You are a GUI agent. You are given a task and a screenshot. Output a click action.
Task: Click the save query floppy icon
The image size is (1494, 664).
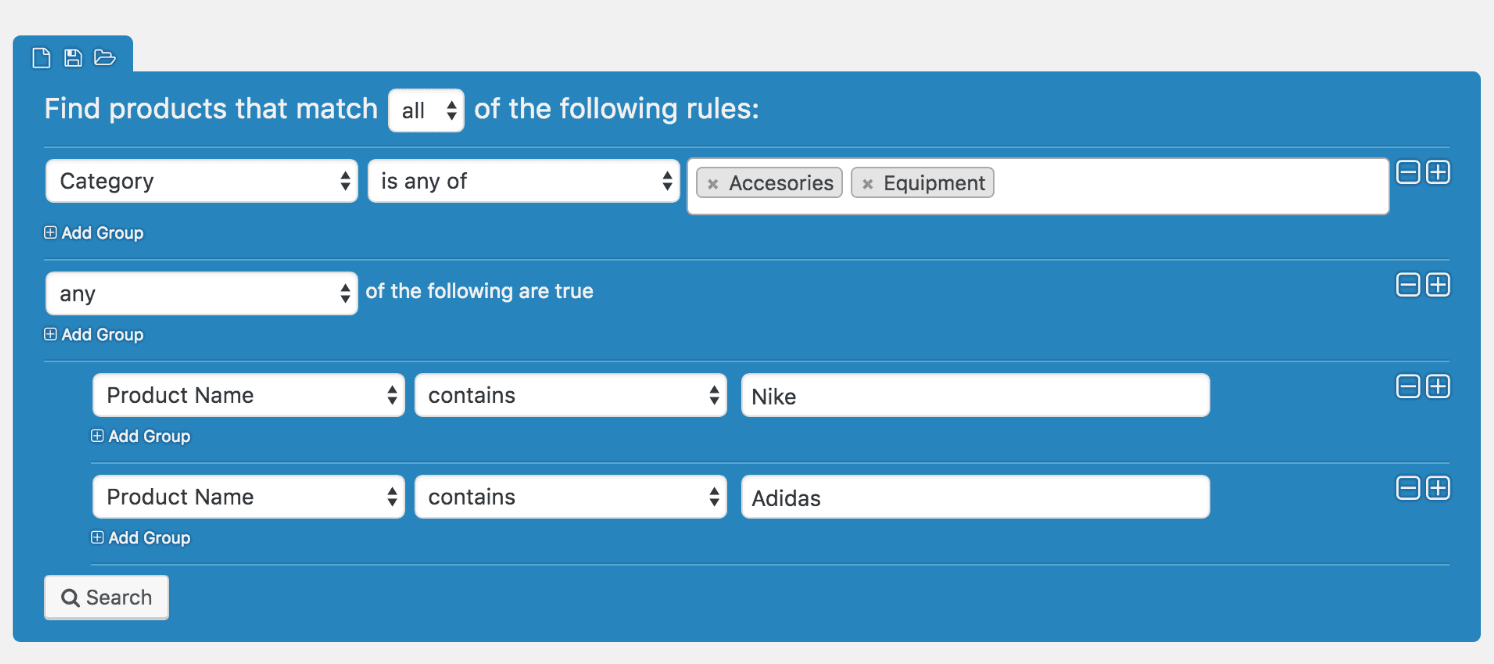[73, 58]
